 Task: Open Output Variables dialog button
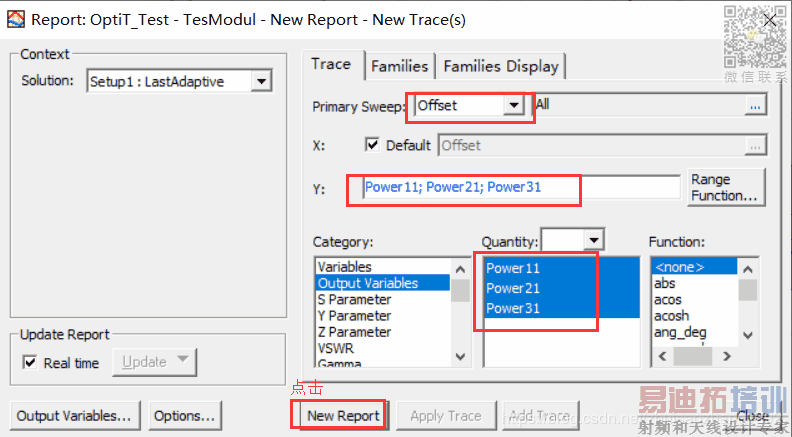[74, 415]
